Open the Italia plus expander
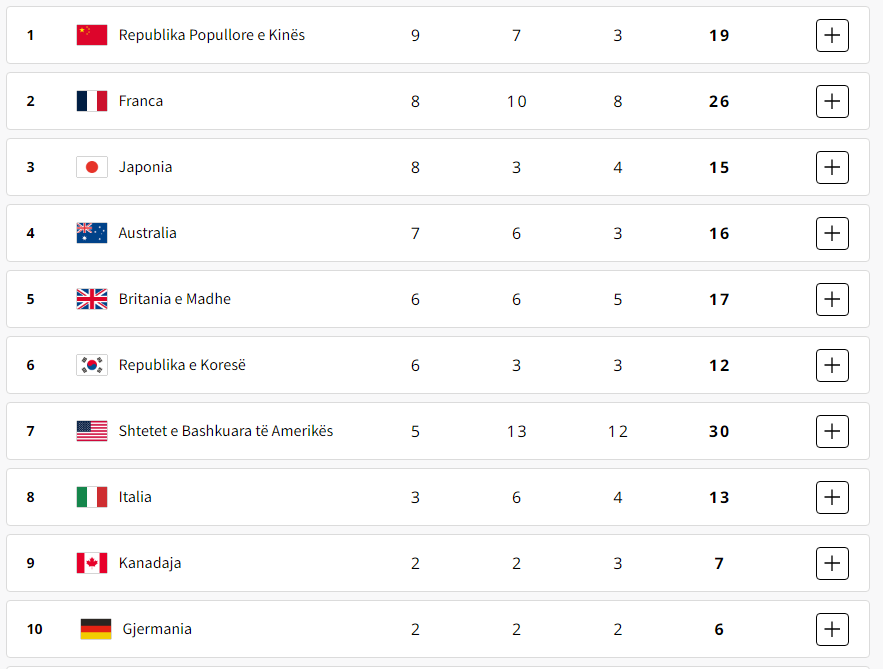Image resolution: width=883 pixels, height=669 pixels. [x=832, y=497]
